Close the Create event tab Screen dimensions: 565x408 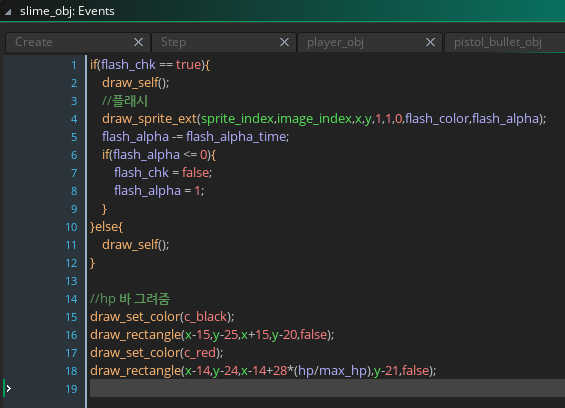click(138, 42)
